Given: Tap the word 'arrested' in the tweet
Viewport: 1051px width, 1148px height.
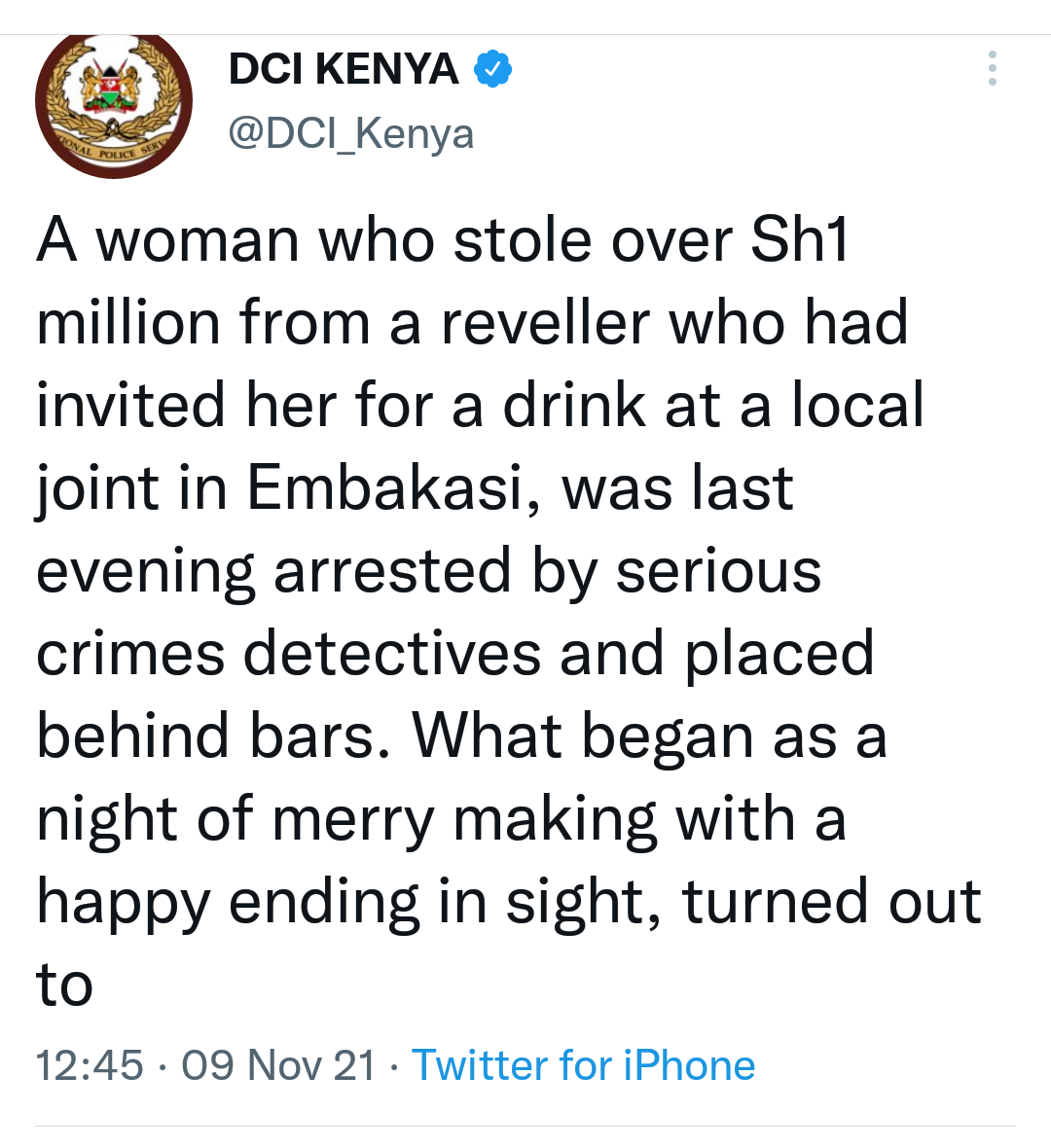Looking at the screenshot, I should (x=392, y=572).
